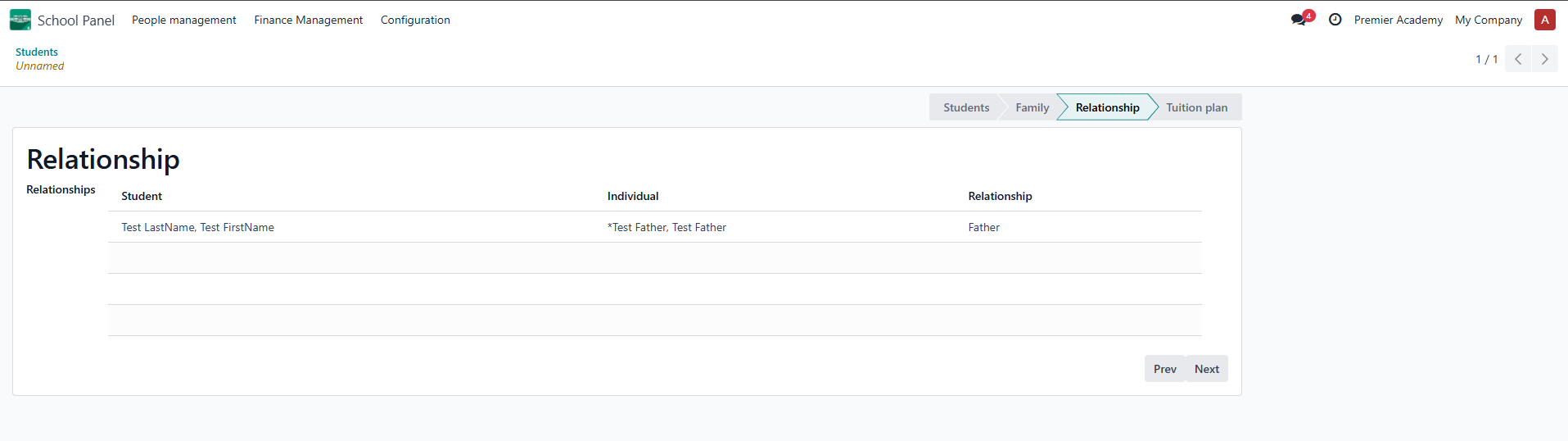Open the Father relationship cell
Viewport: 1568px width, 441px height.
[983, 227]
